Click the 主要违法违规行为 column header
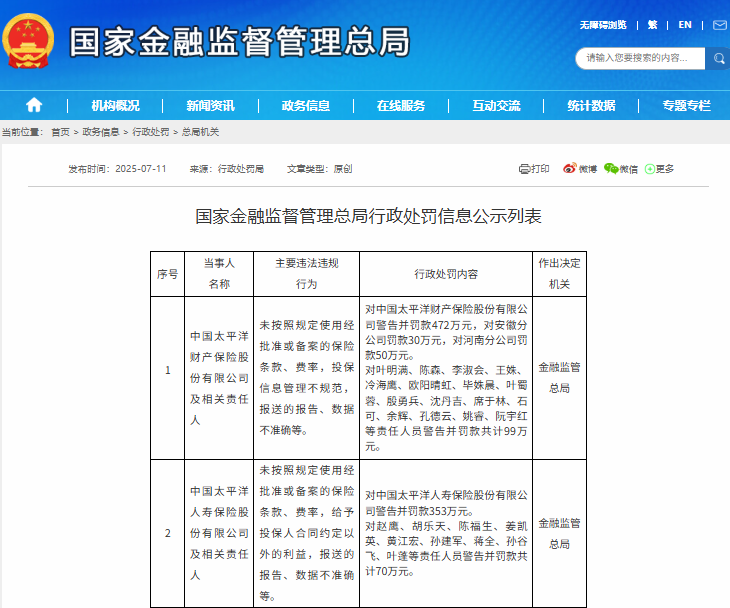730x608 pixels. 307,274
